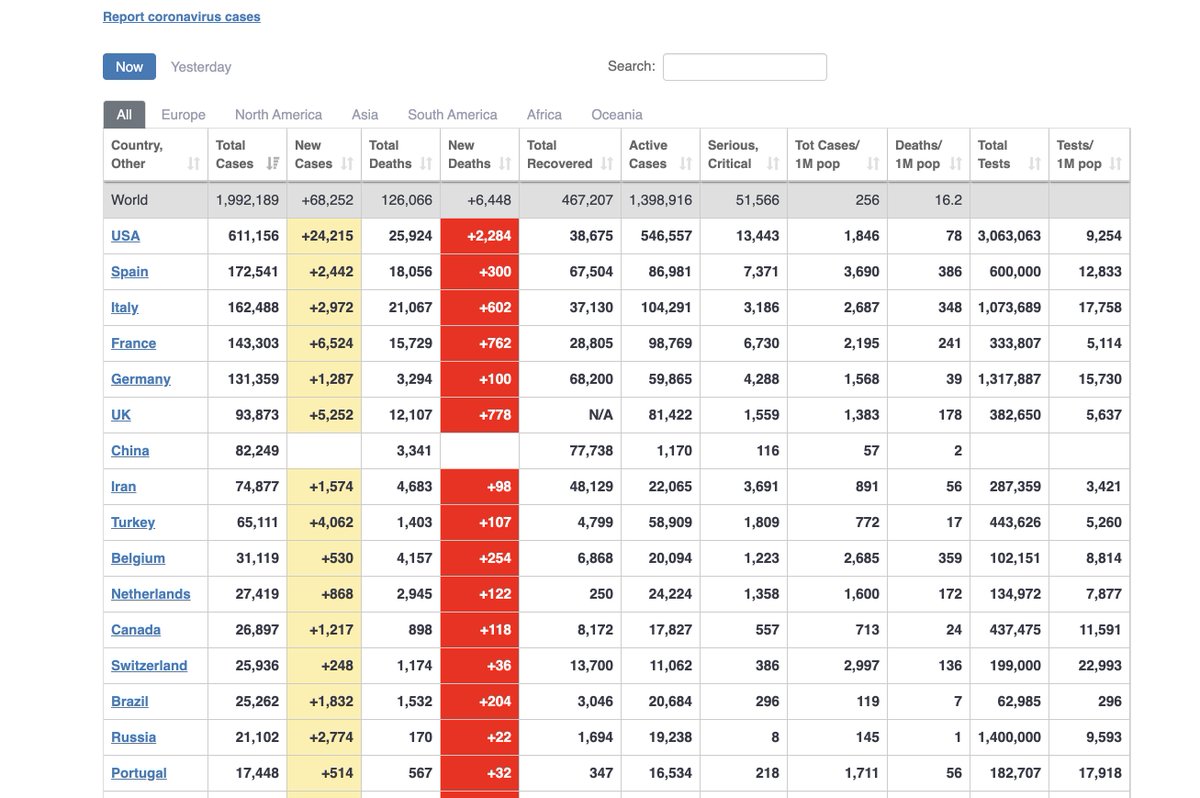1200x798 pixels.
Task: Open the UK country link
Action: pyautogui.click(x=121, y=415)
